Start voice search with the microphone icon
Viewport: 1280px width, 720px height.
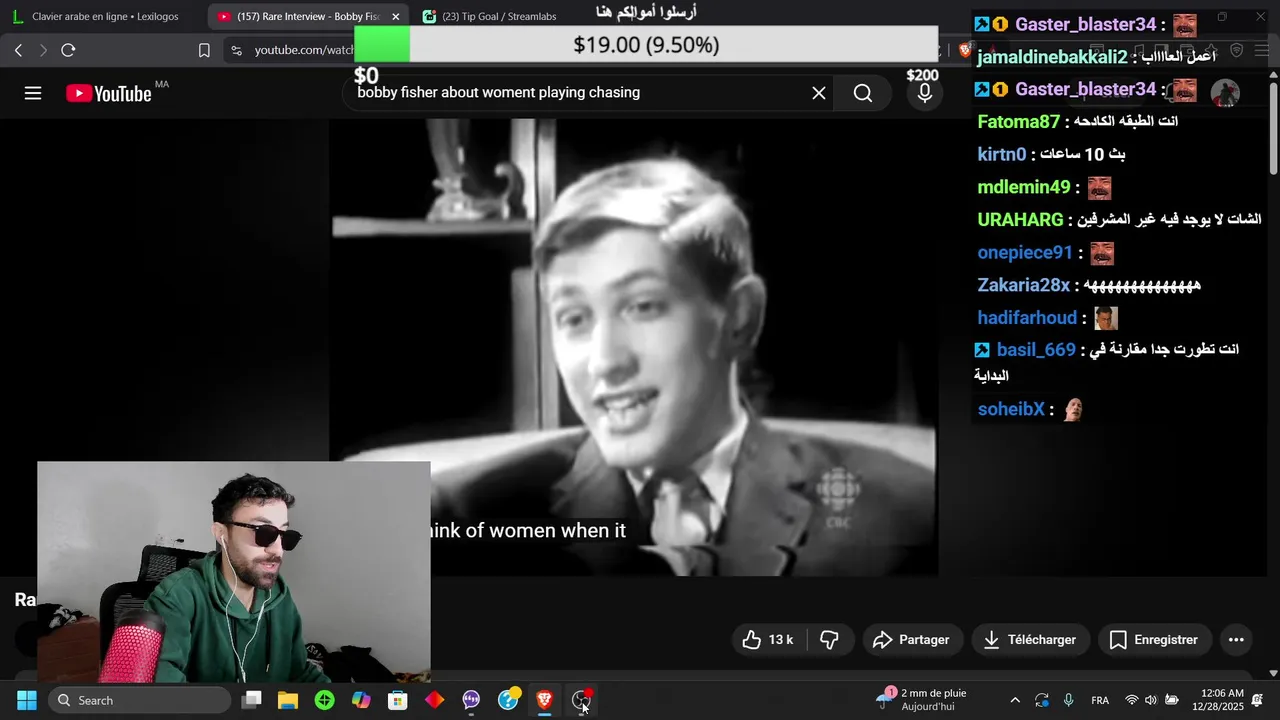coord(925,93)
